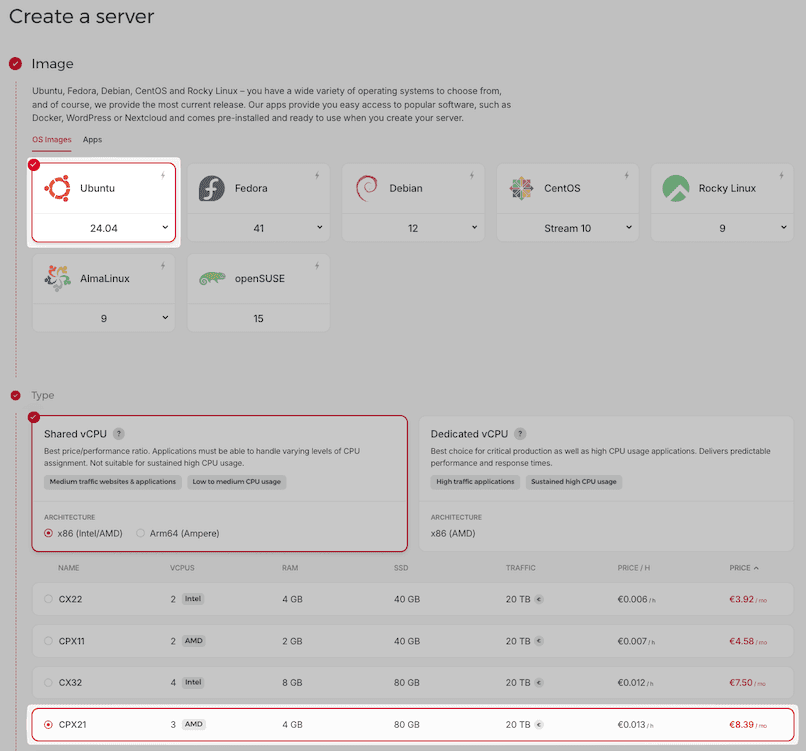Select the CX32 server radio button
The image size is (806, 751).
click(48, 683)
